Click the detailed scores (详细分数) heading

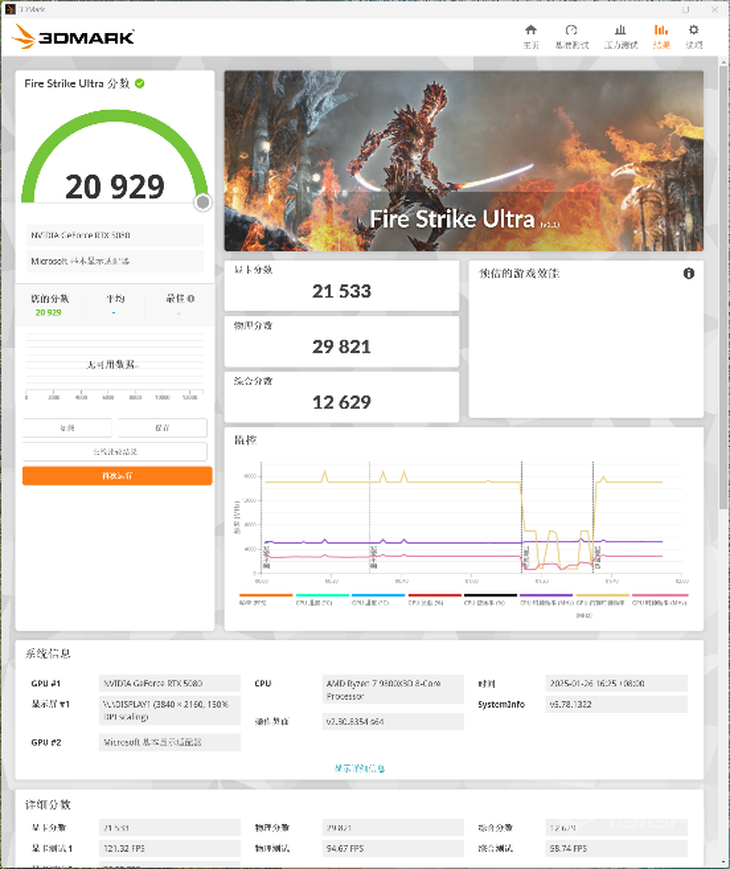point(48,805)
